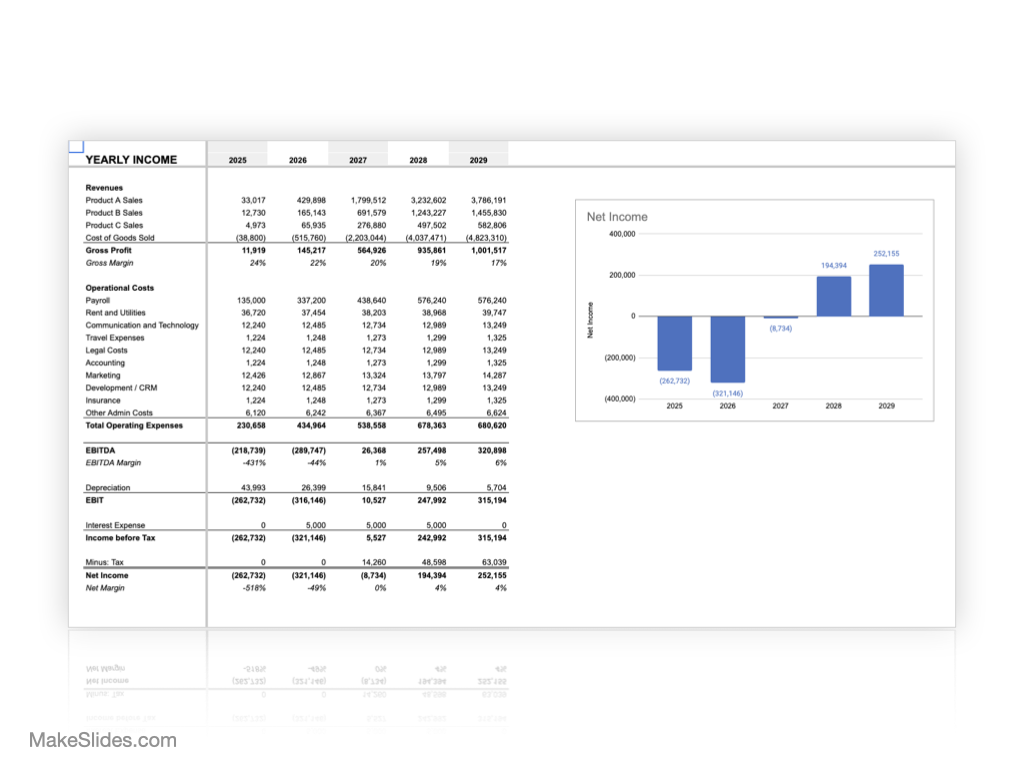The height and width of the screenshot is (768, 1024).
Task: Click the MakeSlides.com watermark link
Action: tap(103, 741)
